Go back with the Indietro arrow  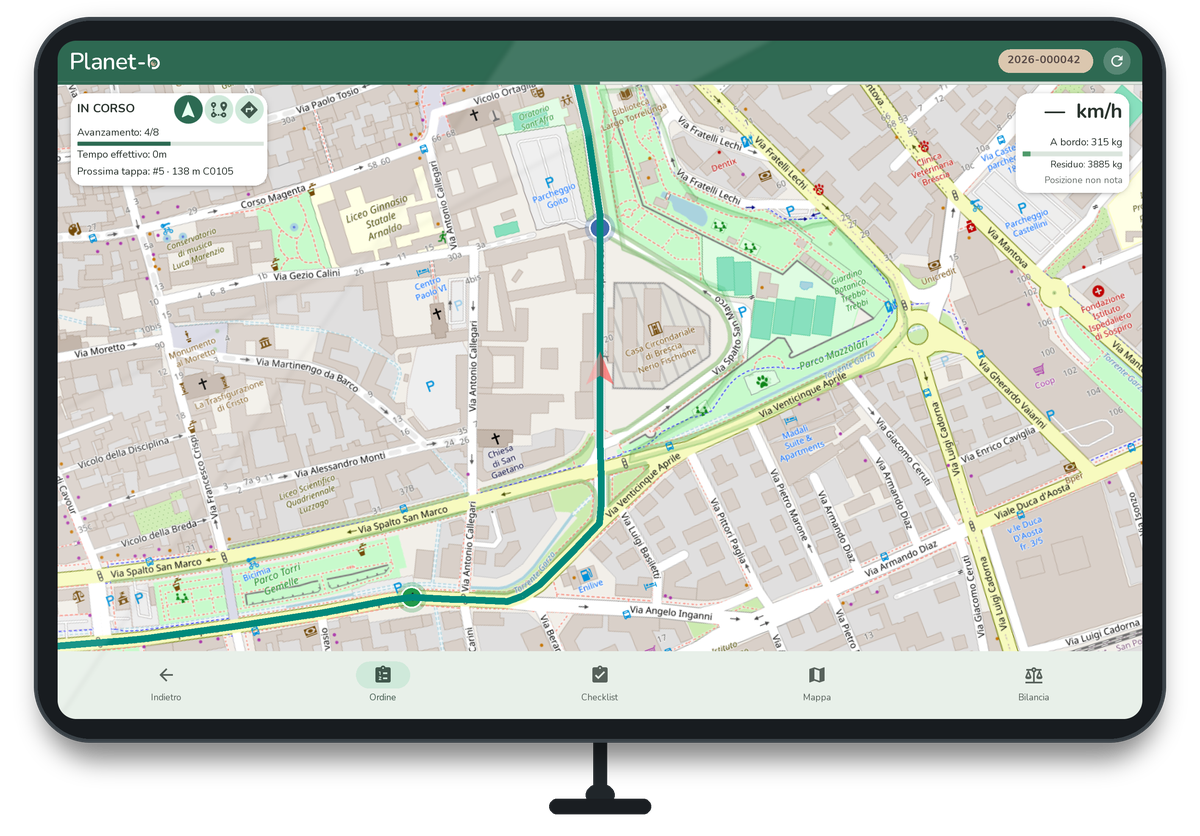pyautogui.click(x=166, y=684)
